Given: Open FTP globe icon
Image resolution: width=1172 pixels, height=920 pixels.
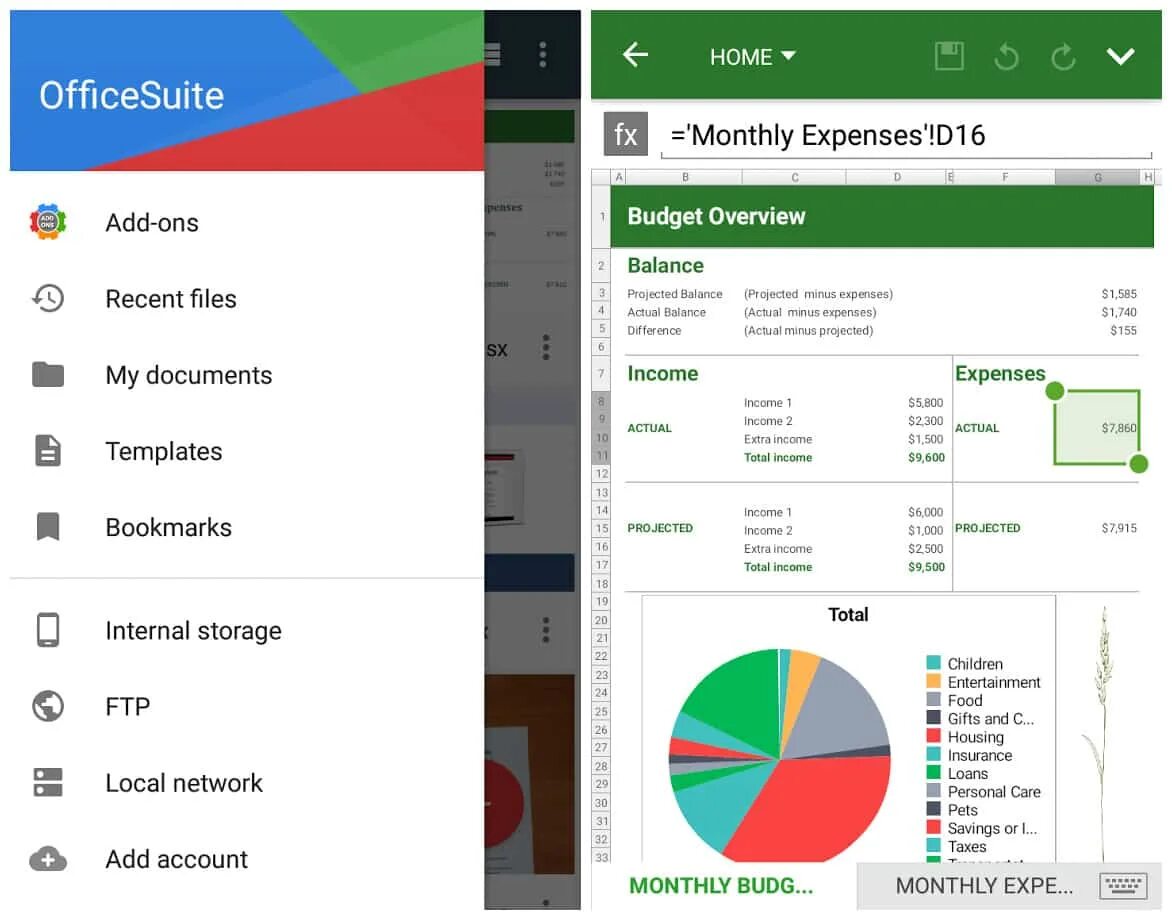Looking at the screenshot, I should (x=48, y=706).
